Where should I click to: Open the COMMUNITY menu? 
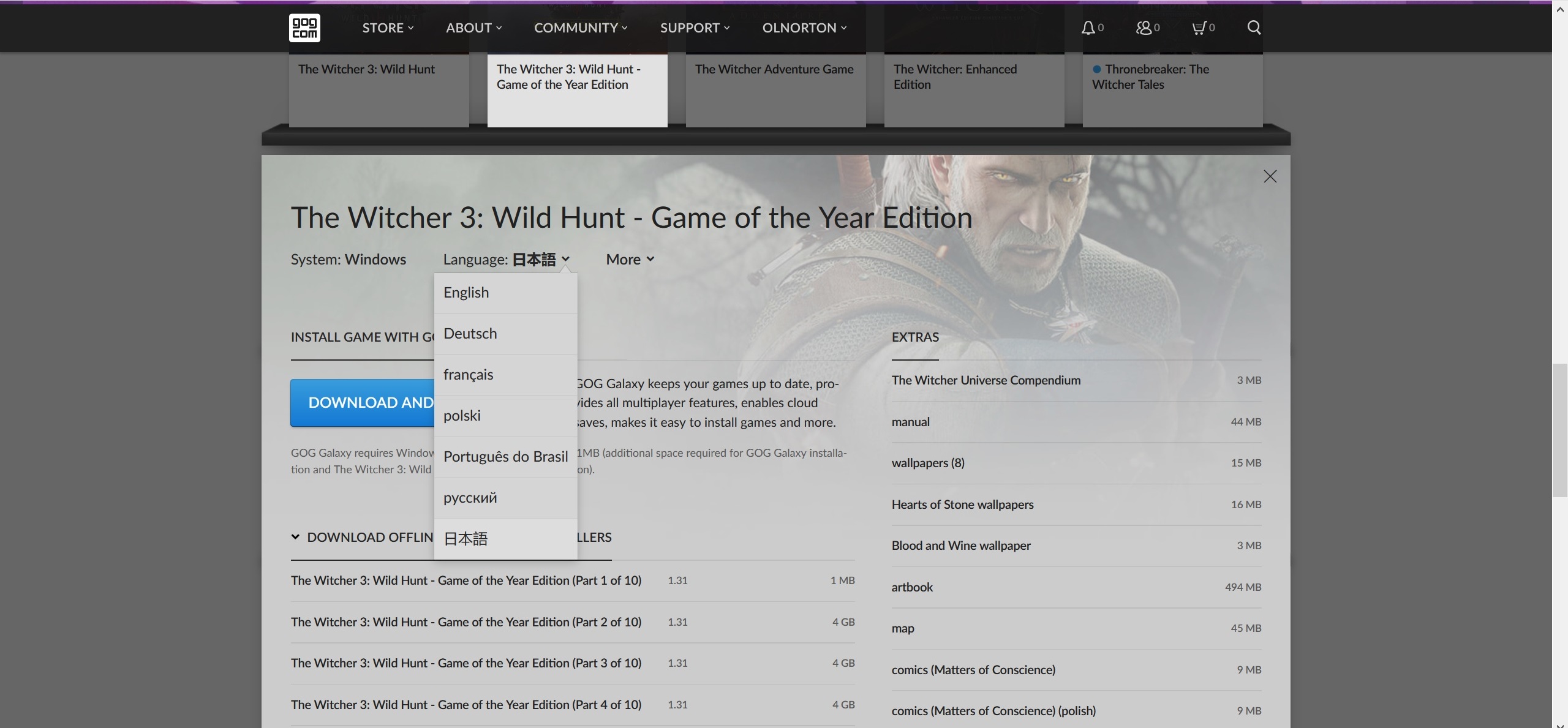(x=581, y=28)
